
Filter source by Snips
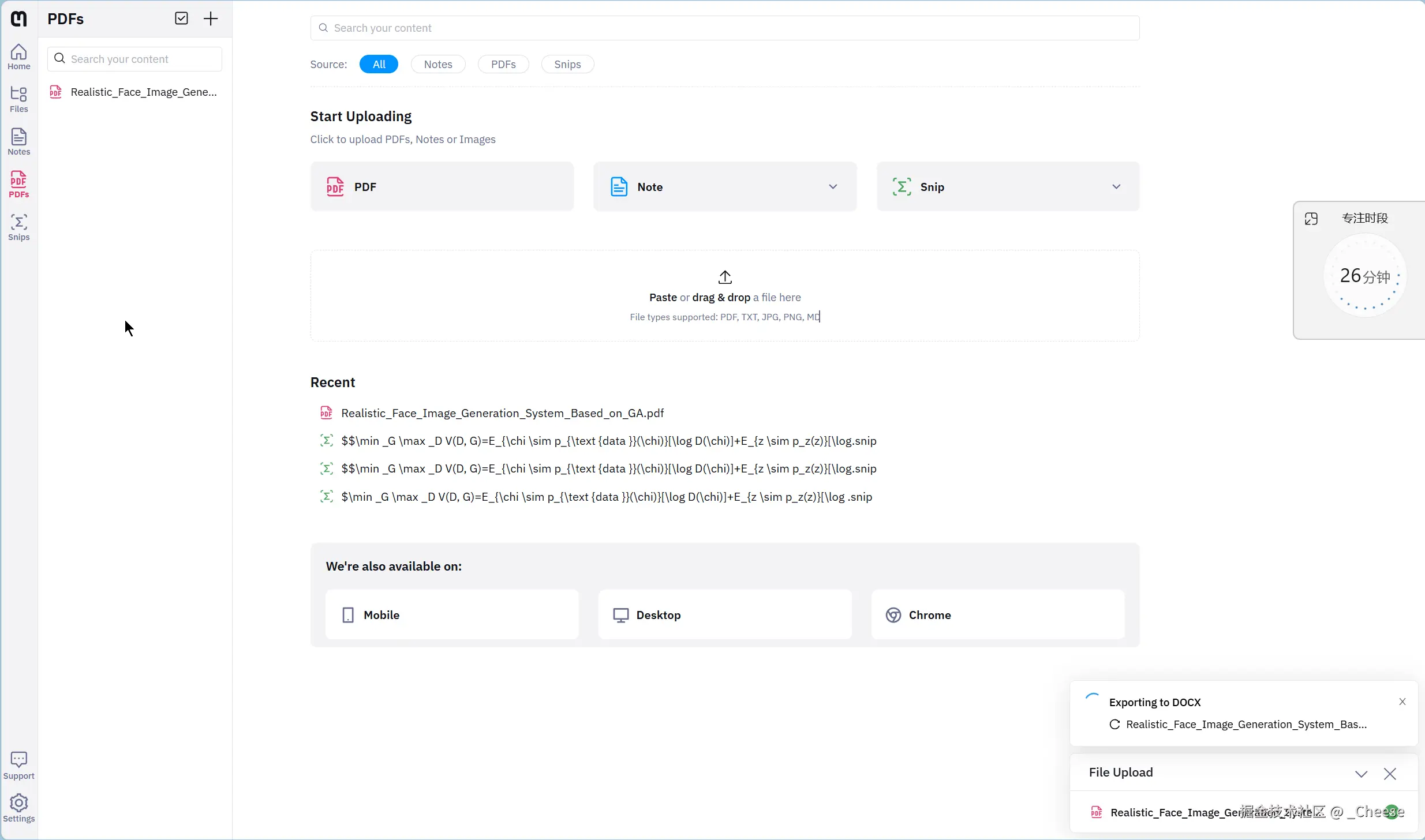[567, 64]
